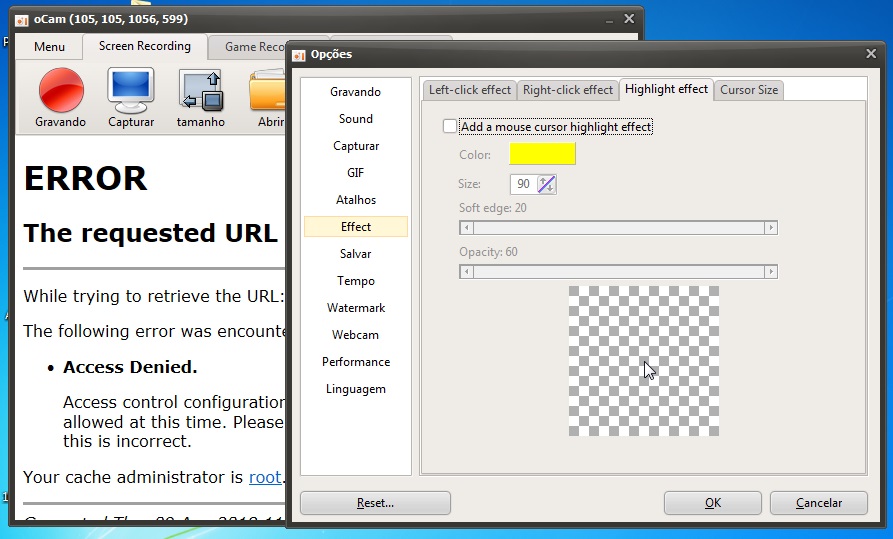Click the Soft edge slider left arrow
Viewport: 893px width, 539px height.
pos(466,228)
